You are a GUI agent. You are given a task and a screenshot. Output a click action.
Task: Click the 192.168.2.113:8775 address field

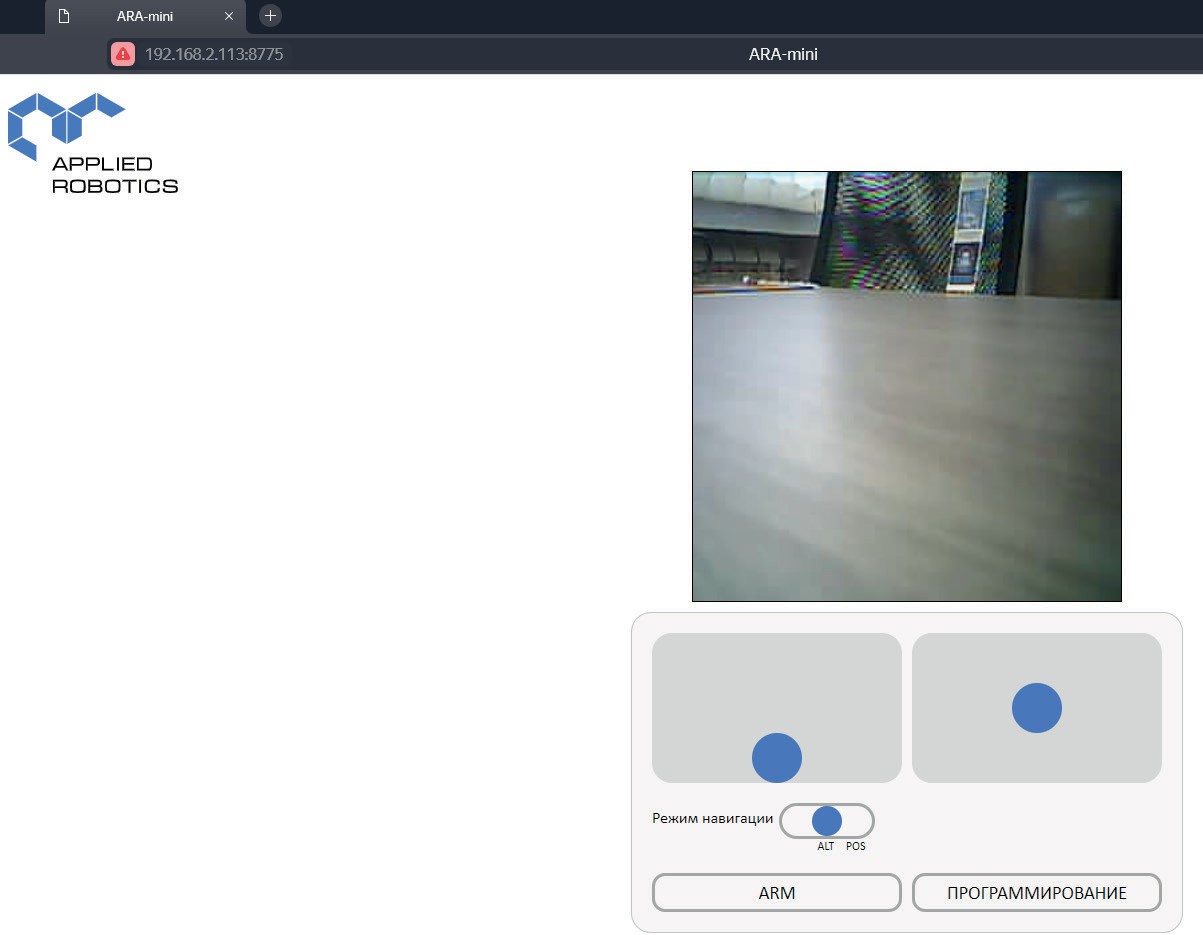pos(214,54)
